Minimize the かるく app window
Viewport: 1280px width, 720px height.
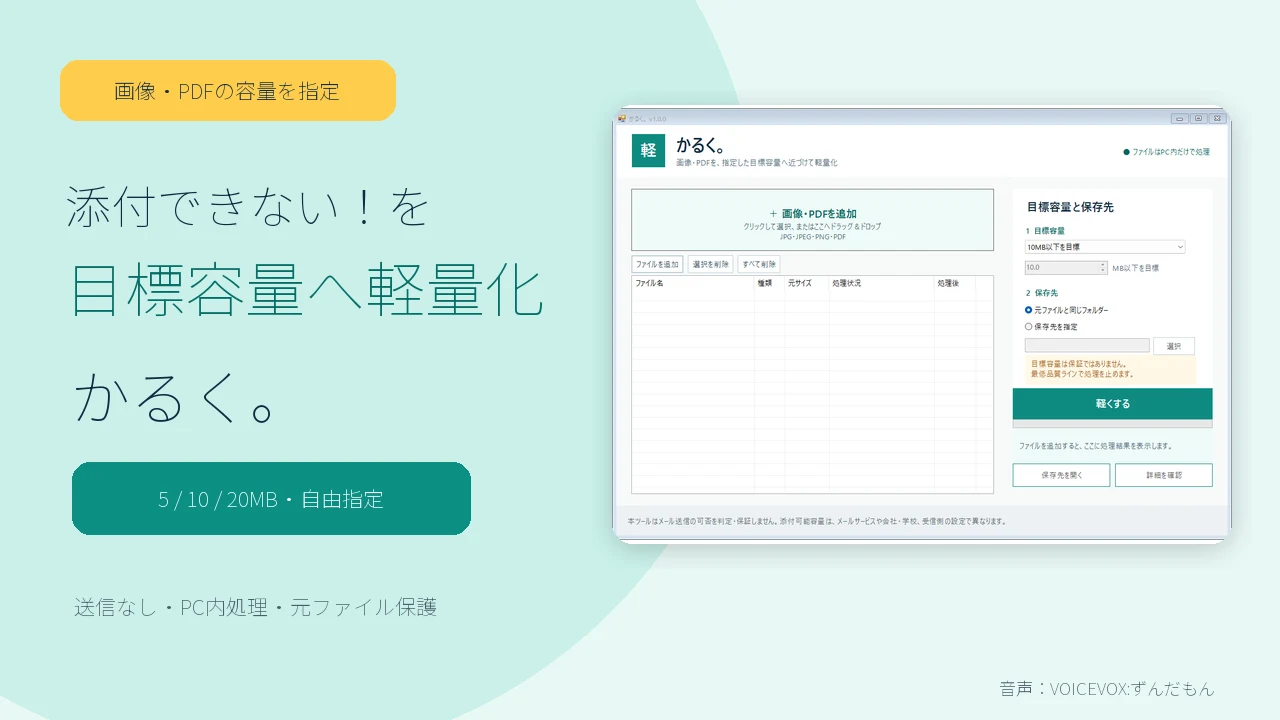pyautogui.click(x=1179, y=118)
